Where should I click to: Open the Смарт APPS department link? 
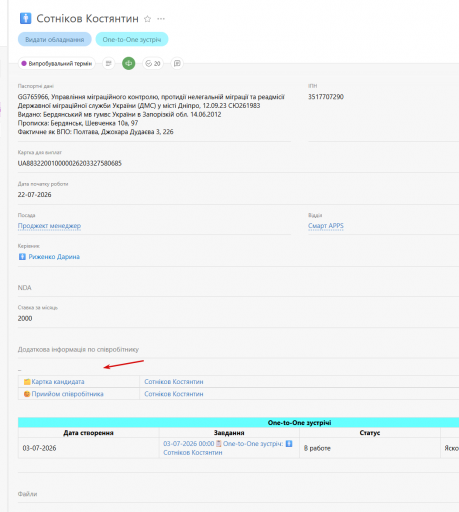pyautogui.click(x=326, y=226)
